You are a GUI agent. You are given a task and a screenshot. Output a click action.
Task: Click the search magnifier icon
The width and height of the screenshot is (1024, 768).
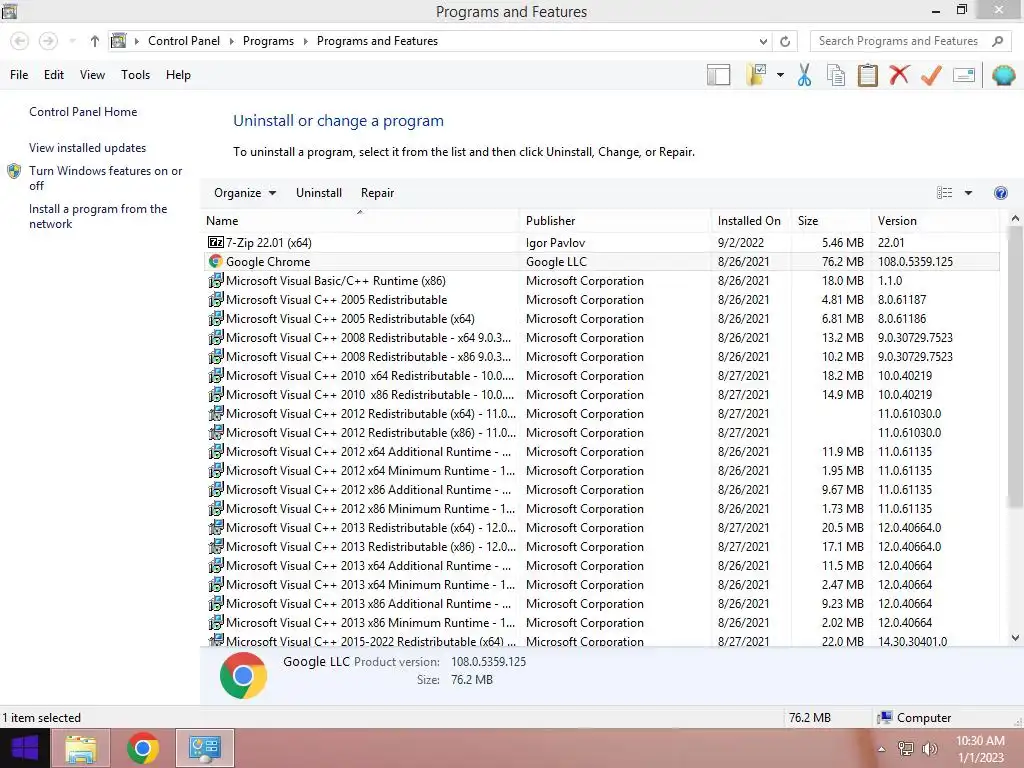[997, 41]
